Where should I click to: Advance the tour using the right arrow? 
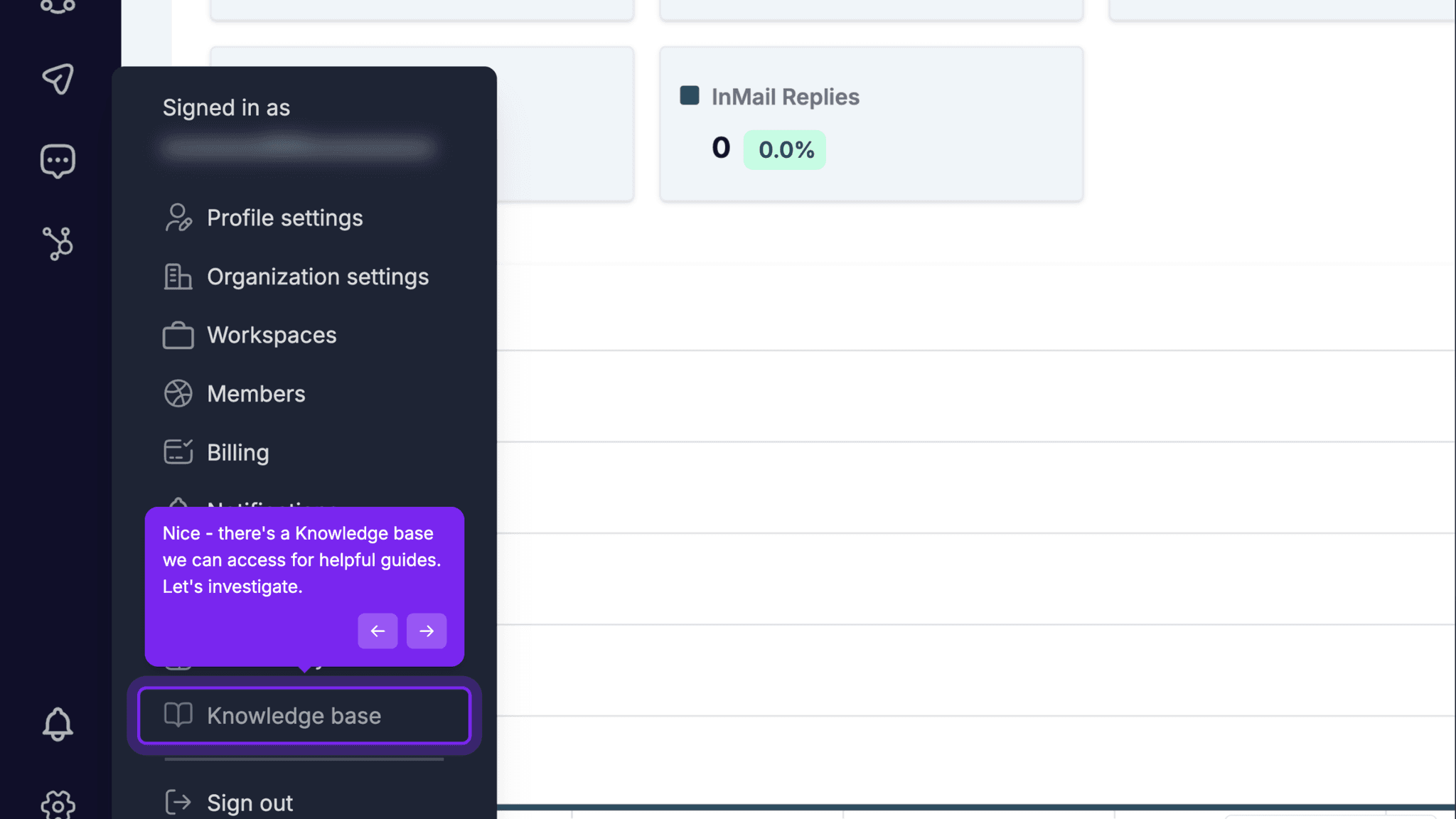point(426,631)
